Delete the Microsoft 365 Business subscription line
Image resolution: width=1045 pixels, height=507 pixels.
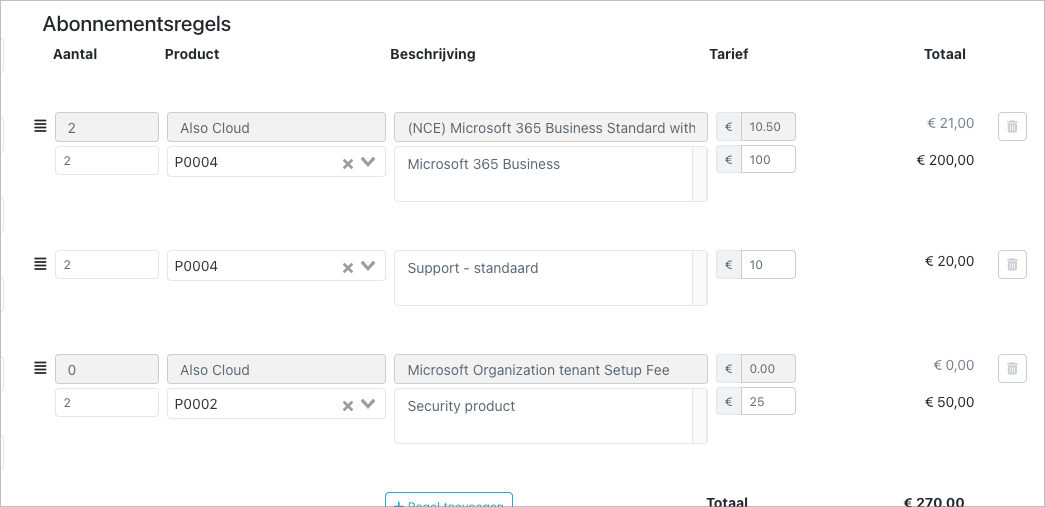tap(1012, 127)
